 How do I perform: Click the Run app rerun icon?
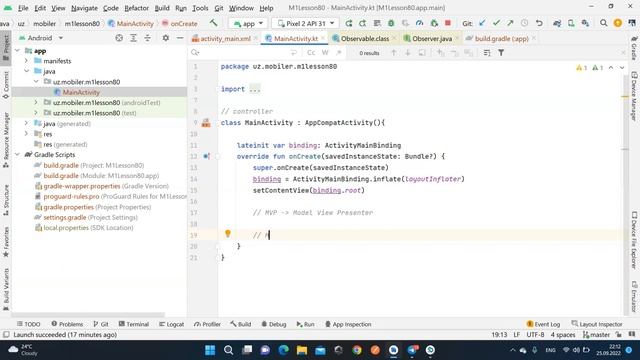[349, 23]
